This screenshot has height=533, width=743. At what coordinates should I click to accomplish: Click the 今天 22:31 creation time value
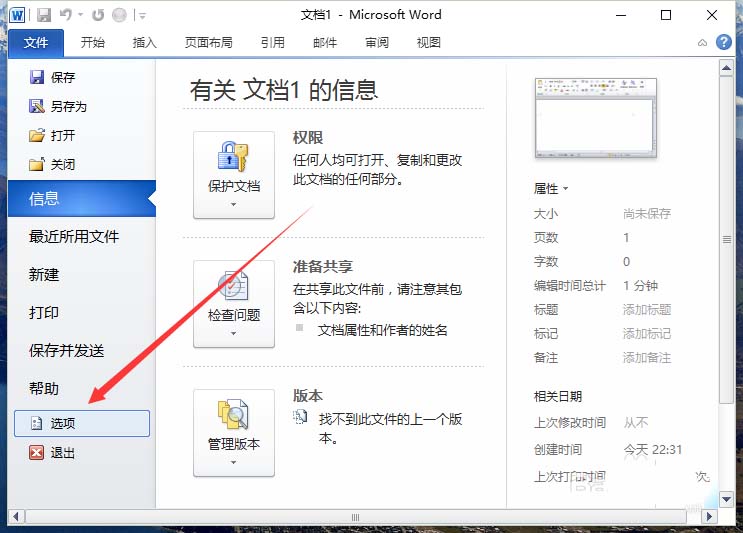pyautogui.click(x=652, y=449)
